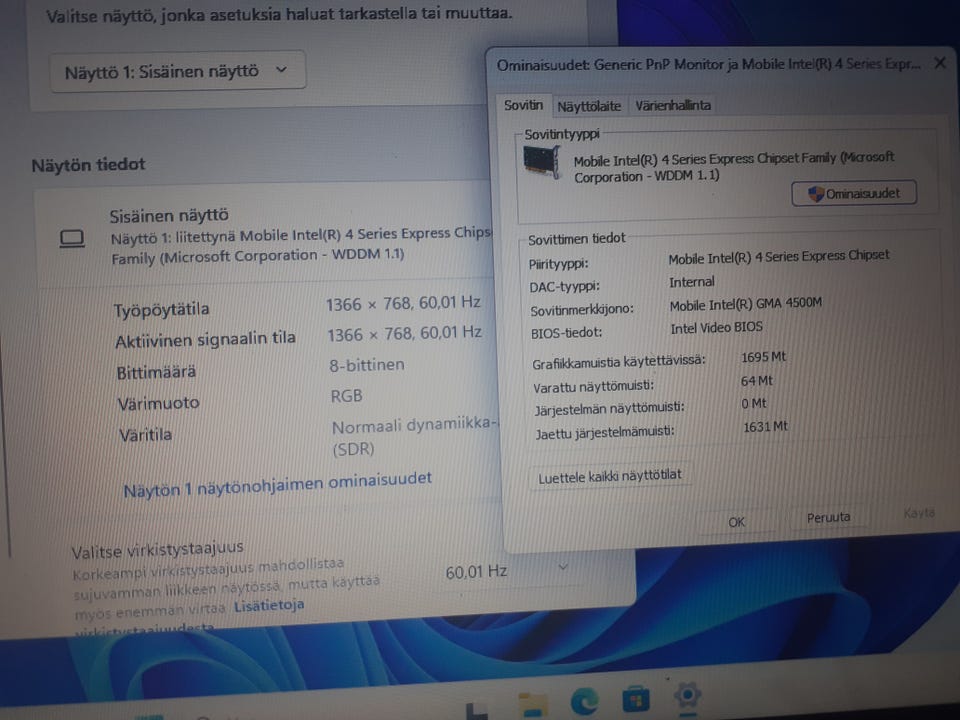Click the laptop icon beside Sisäinen näyttö

tap(72, 238)
